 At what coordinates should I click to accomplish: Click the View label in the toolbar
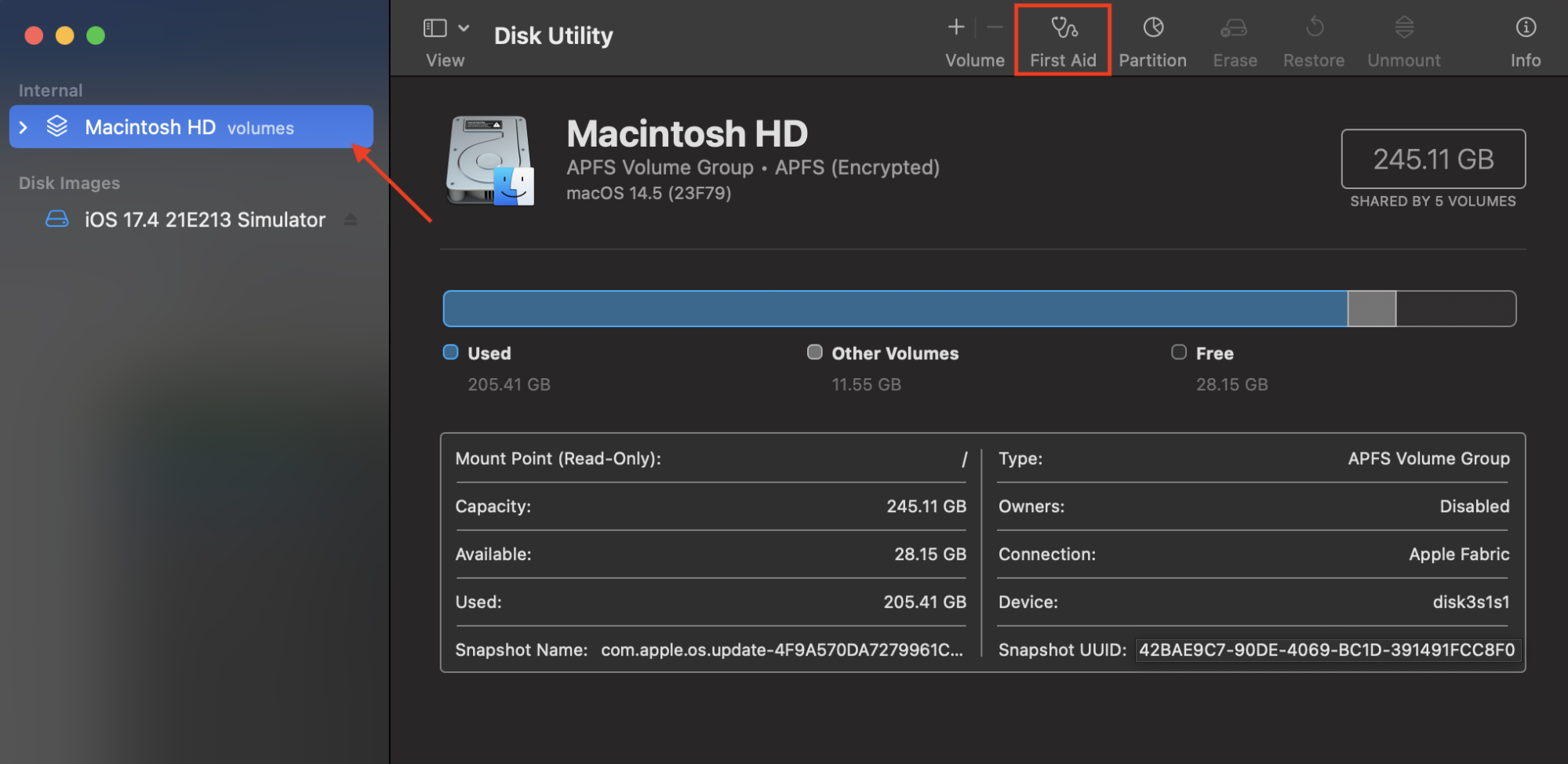[x=445, y=60]
